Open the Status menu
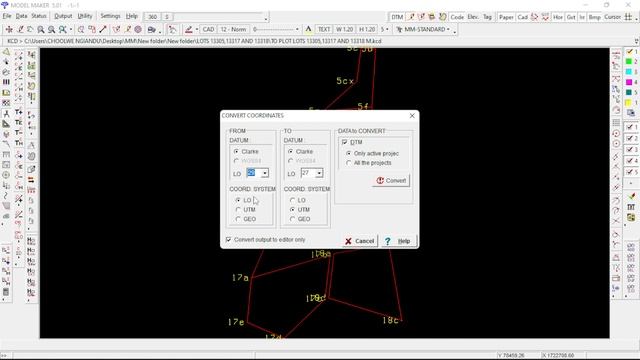 (x=39, y=16)
